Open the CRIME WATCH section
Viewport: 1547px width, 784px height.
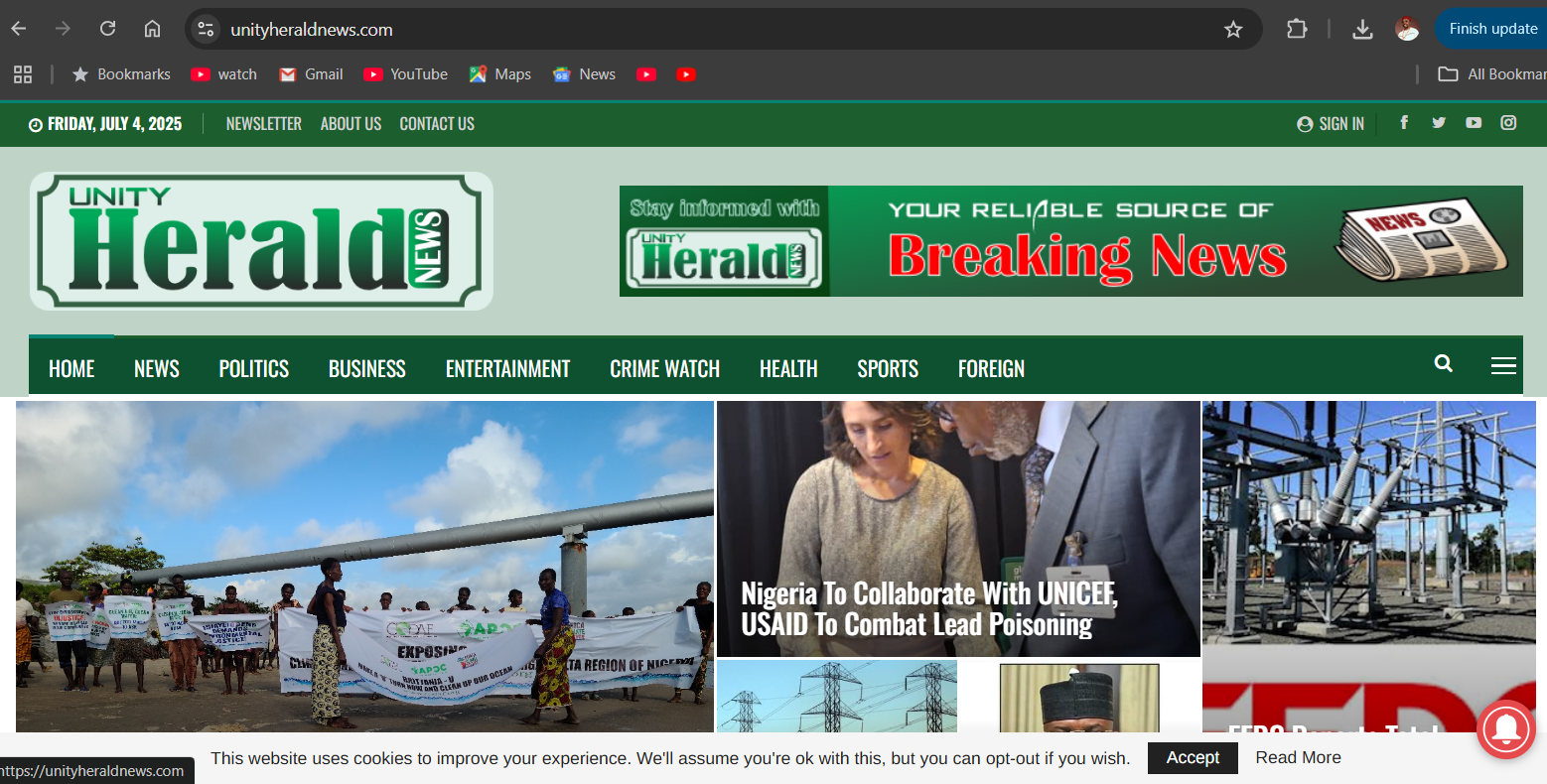click(x=664, y=368)
